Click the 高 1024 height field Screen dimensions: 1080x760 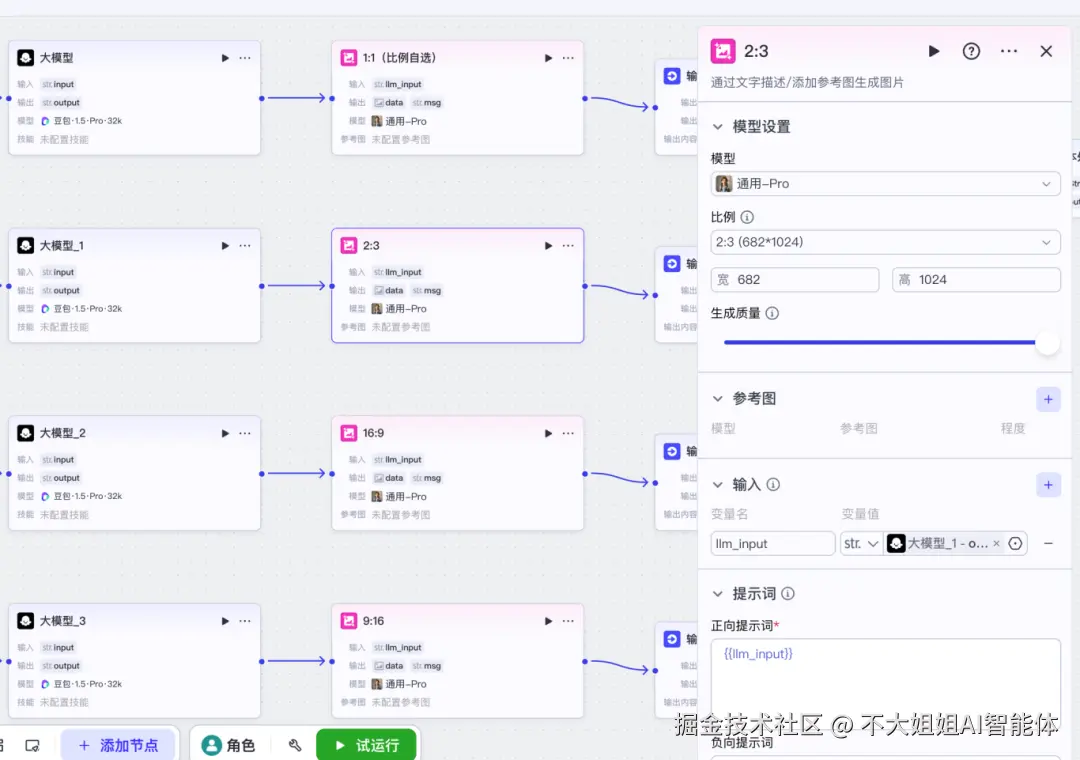[x=976, y=280]
